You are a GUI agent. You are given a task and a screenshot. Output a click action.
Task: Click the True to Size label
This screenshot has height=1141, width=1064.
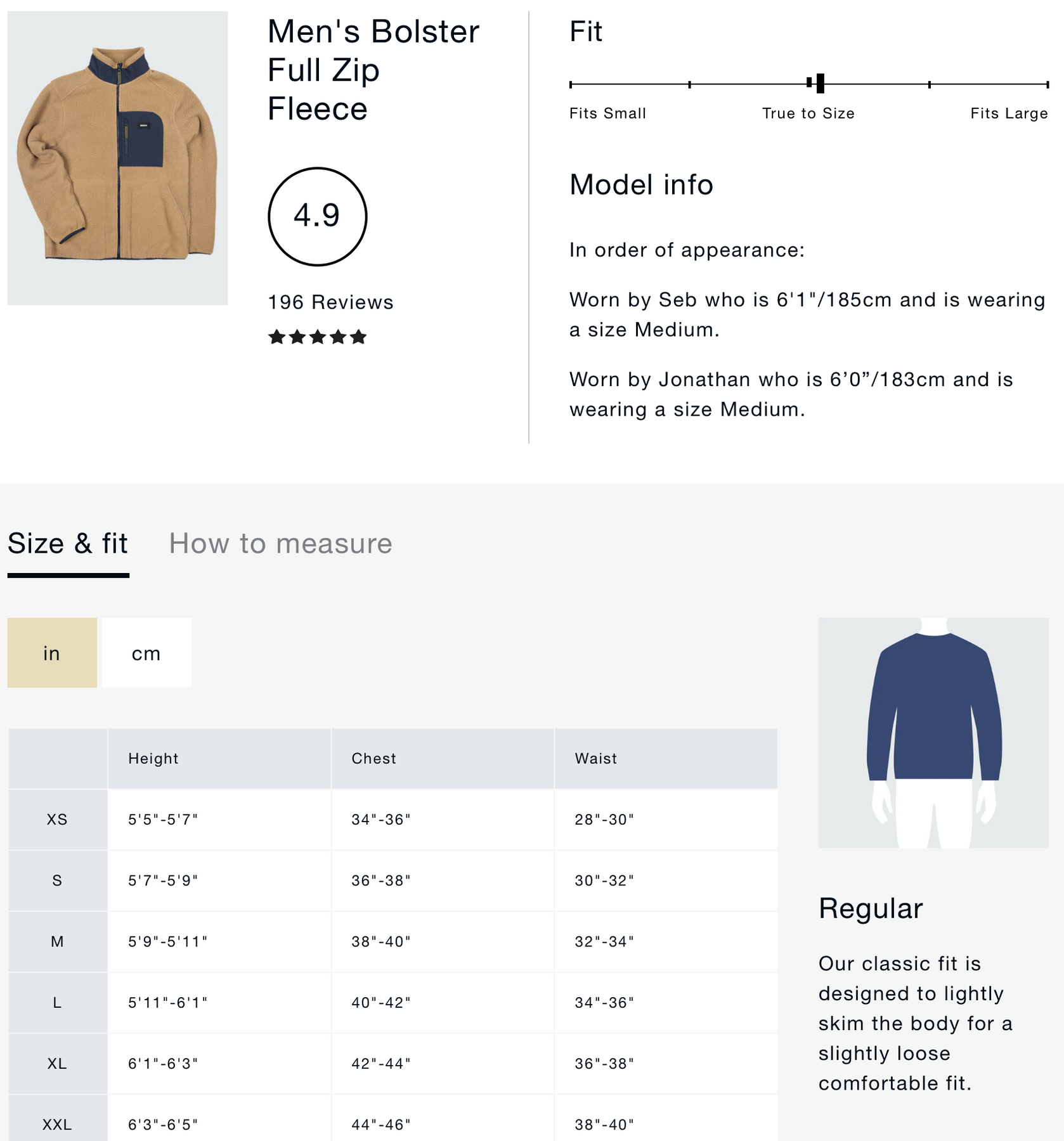(808, 113)
